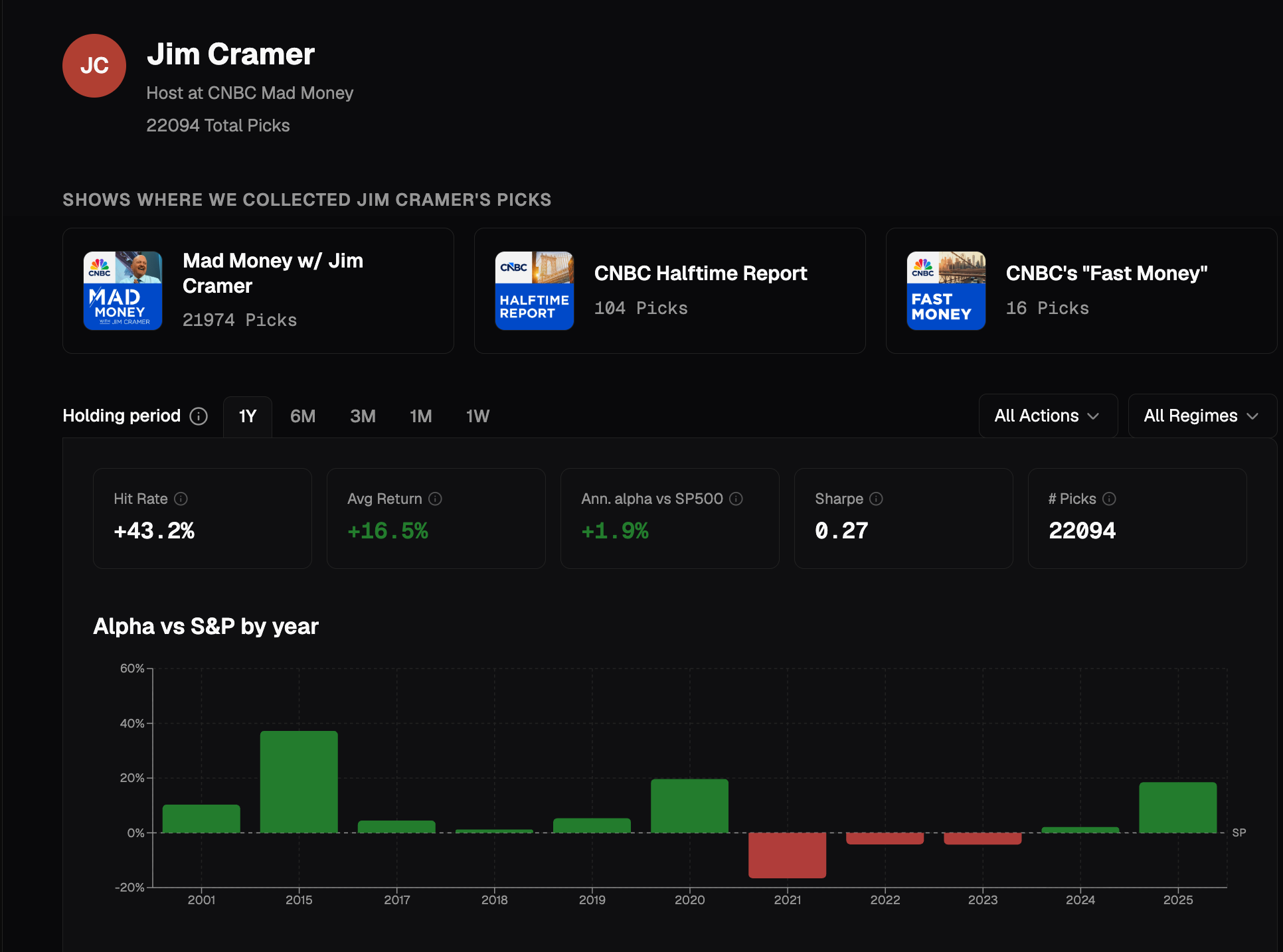Click the 2020 alpha bar
Image resolution: width=1283 pixels, height=952 pixels.
(x=689, y=806)
